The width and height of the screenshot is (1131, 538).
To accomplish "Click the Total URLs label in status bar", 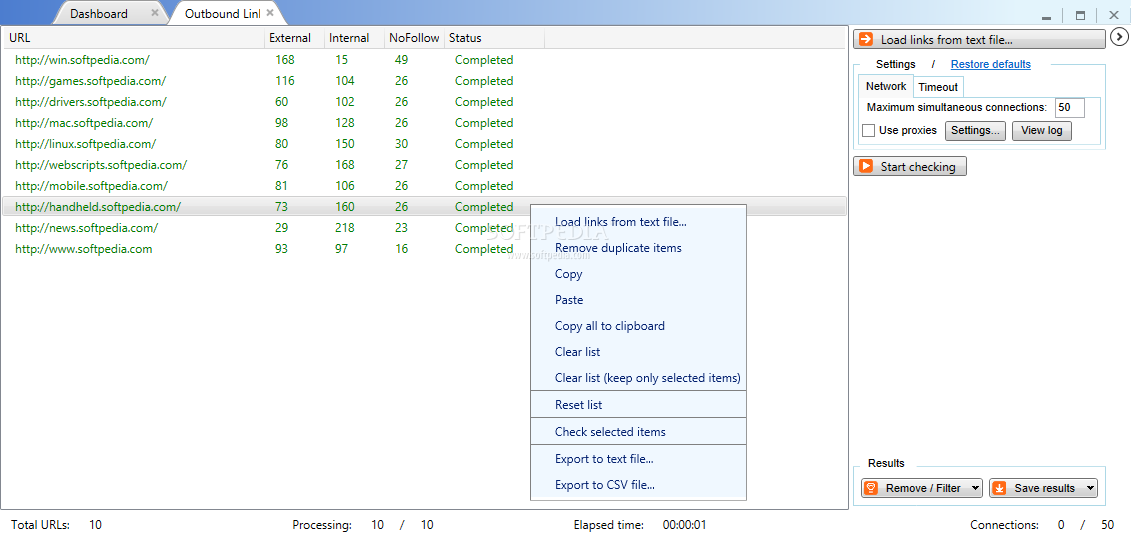I will 40,525.
